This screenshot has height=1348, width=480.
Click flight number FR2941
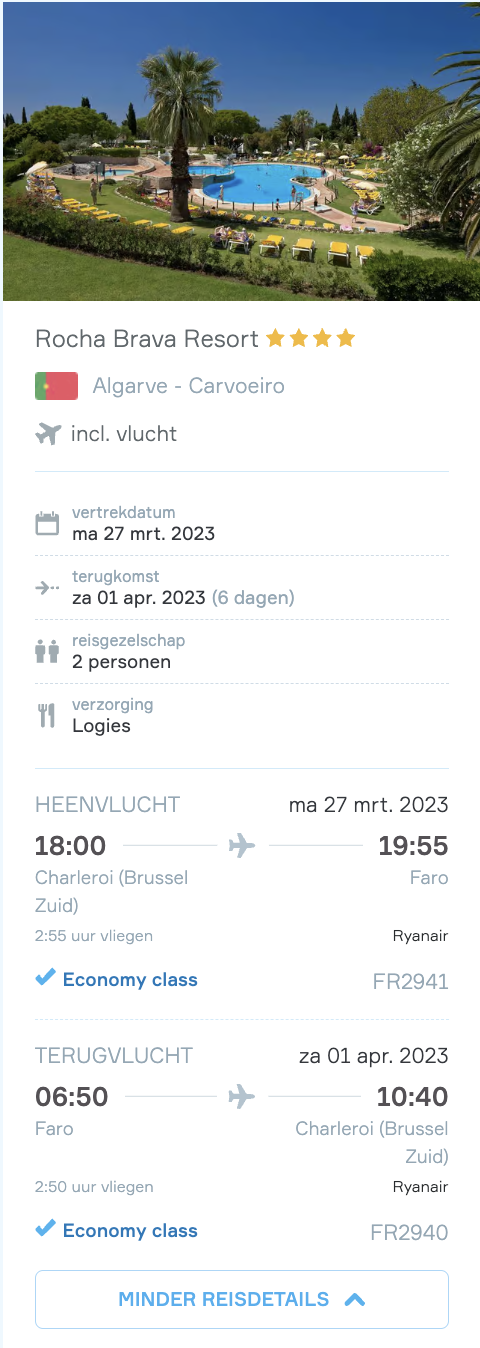411,982
